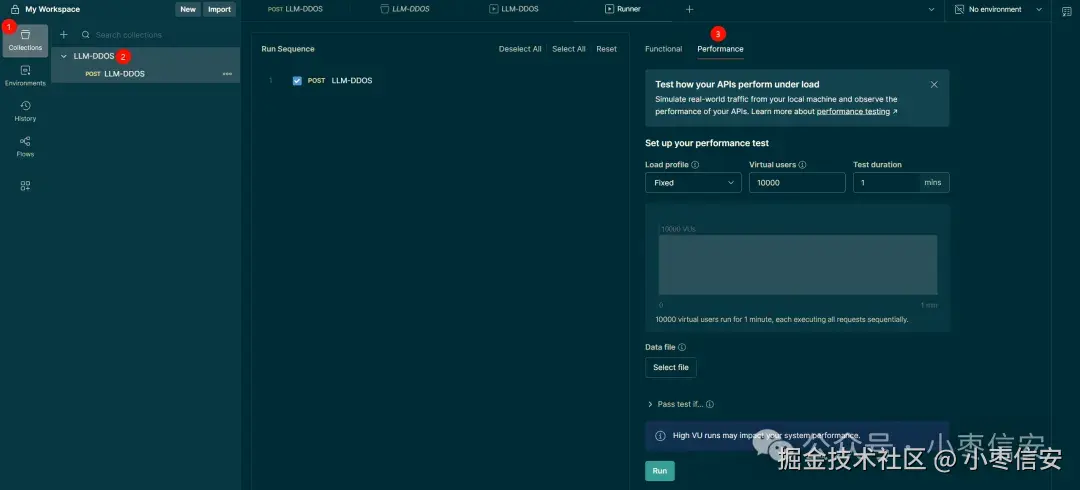This screenshot has height=490, width=1080.
Task: Open the Flows sidebar section
Action: point(25,147)
